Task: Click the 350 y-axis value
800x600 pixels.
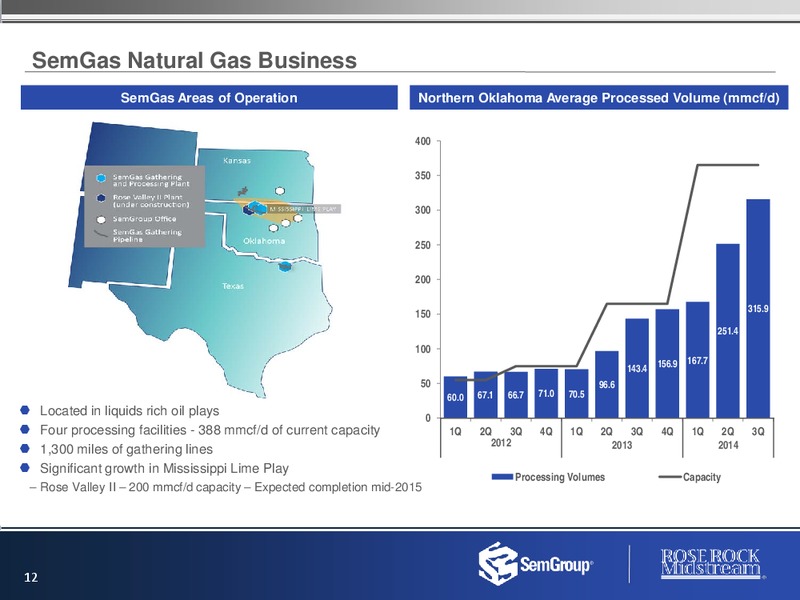Action: (x=422, y=176)
